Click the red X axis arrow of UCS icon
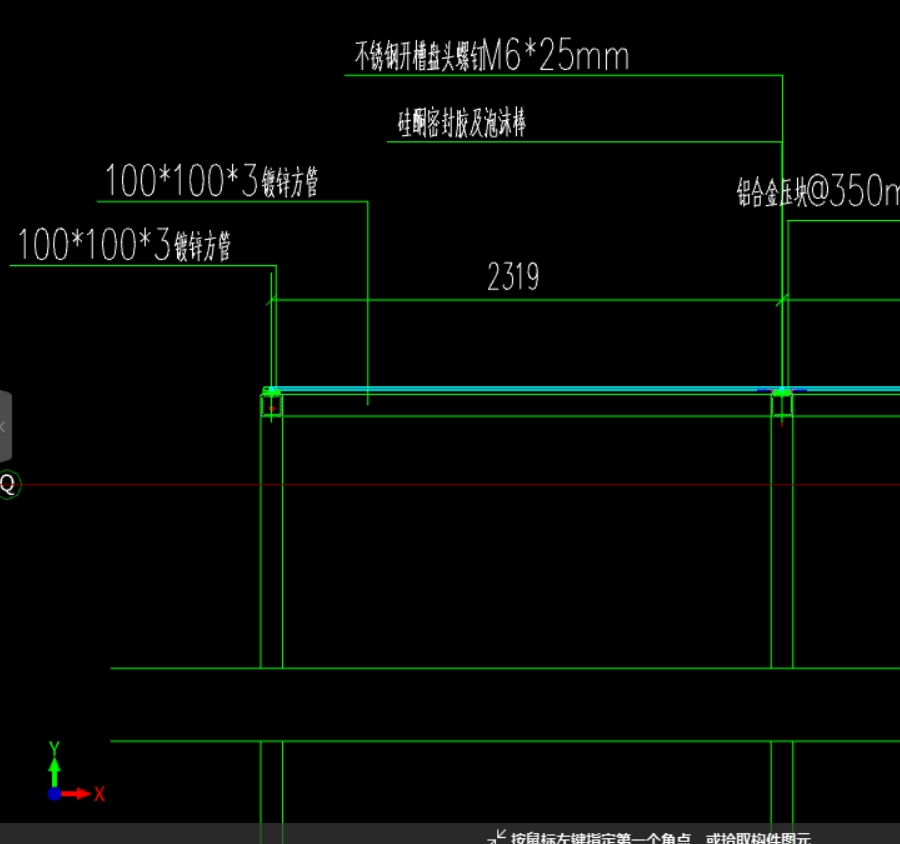Screen dimensions: 900x844 point(77,794)
